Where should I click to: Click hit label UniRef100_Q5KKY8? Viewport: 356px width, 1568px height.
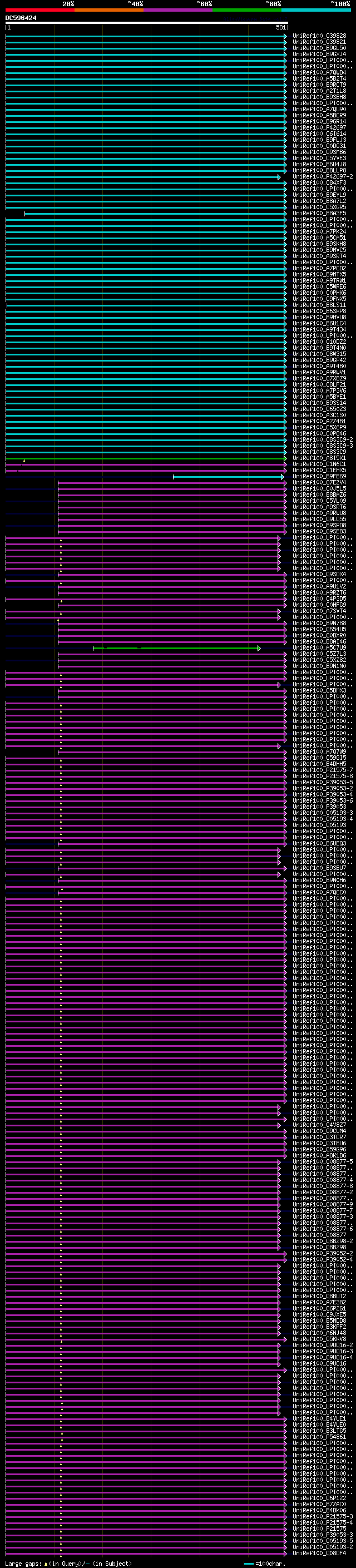point(319,1340)
